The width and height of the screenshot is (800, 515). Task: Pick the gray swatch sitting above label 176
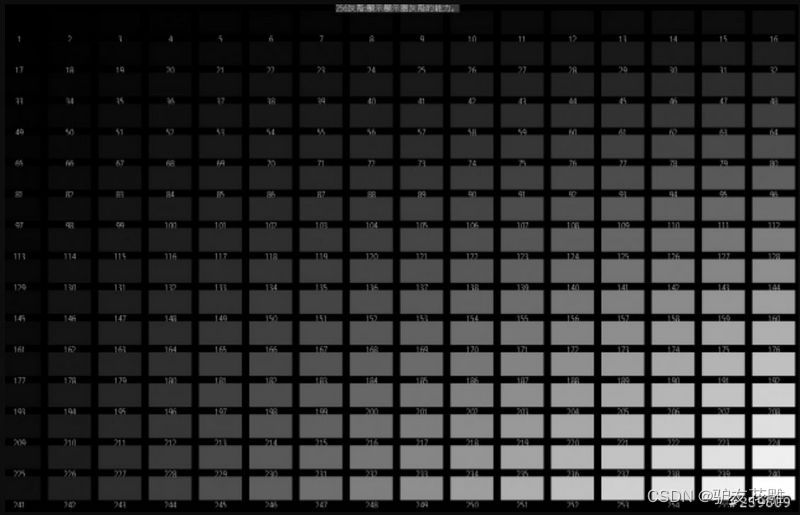tap(773, 333)
